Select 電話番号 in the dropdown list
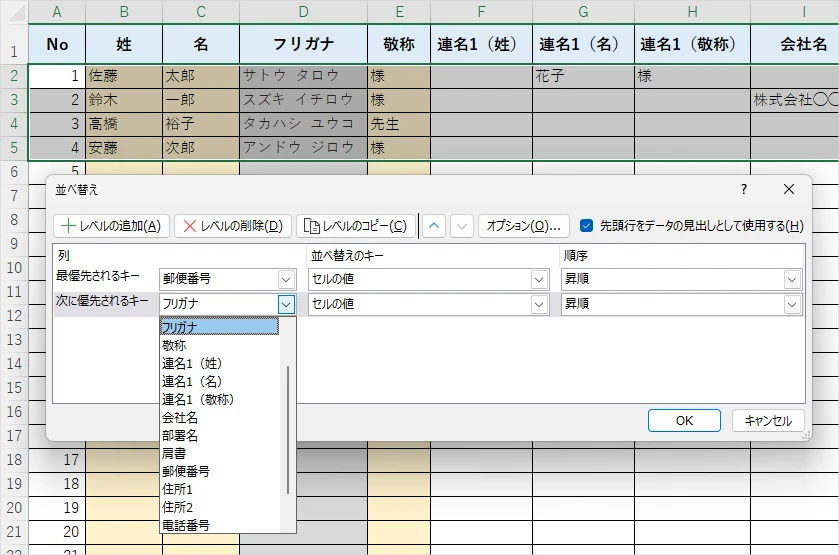The width and height of the screenshot is (839, 555). click(x=219, y=525)
